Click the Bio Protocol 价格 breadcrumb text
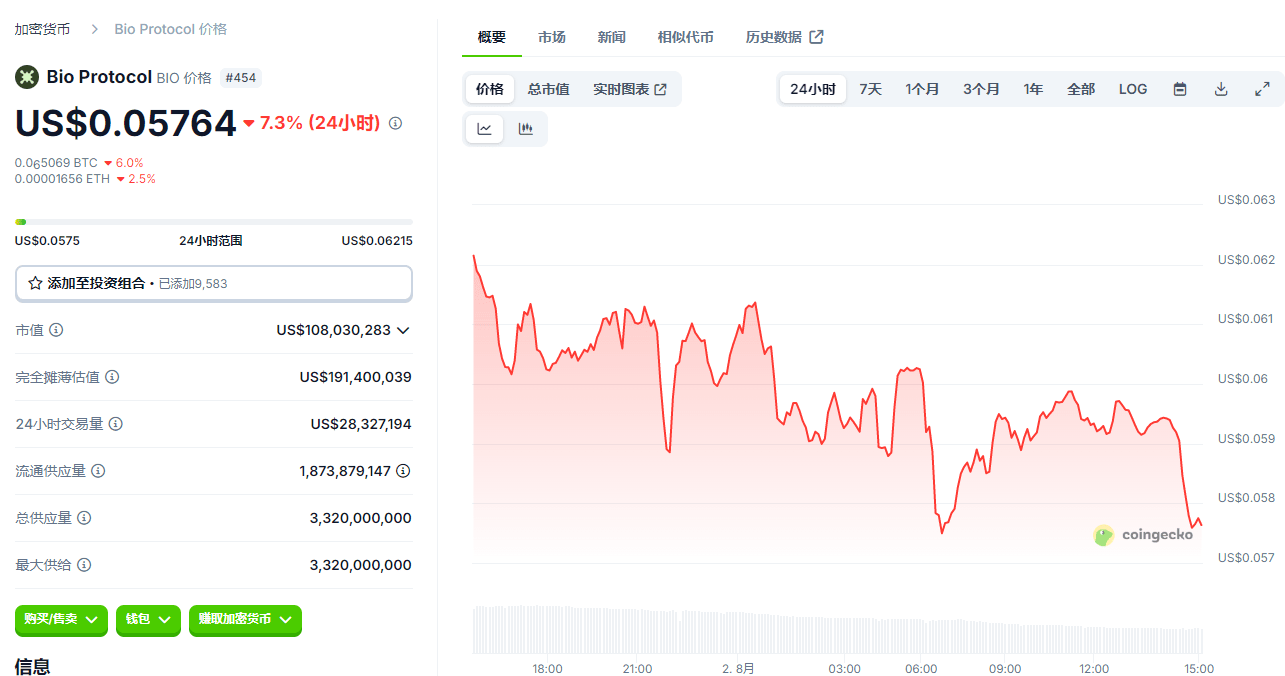This screenshot has width=1285, height=676. pos(171,29)
